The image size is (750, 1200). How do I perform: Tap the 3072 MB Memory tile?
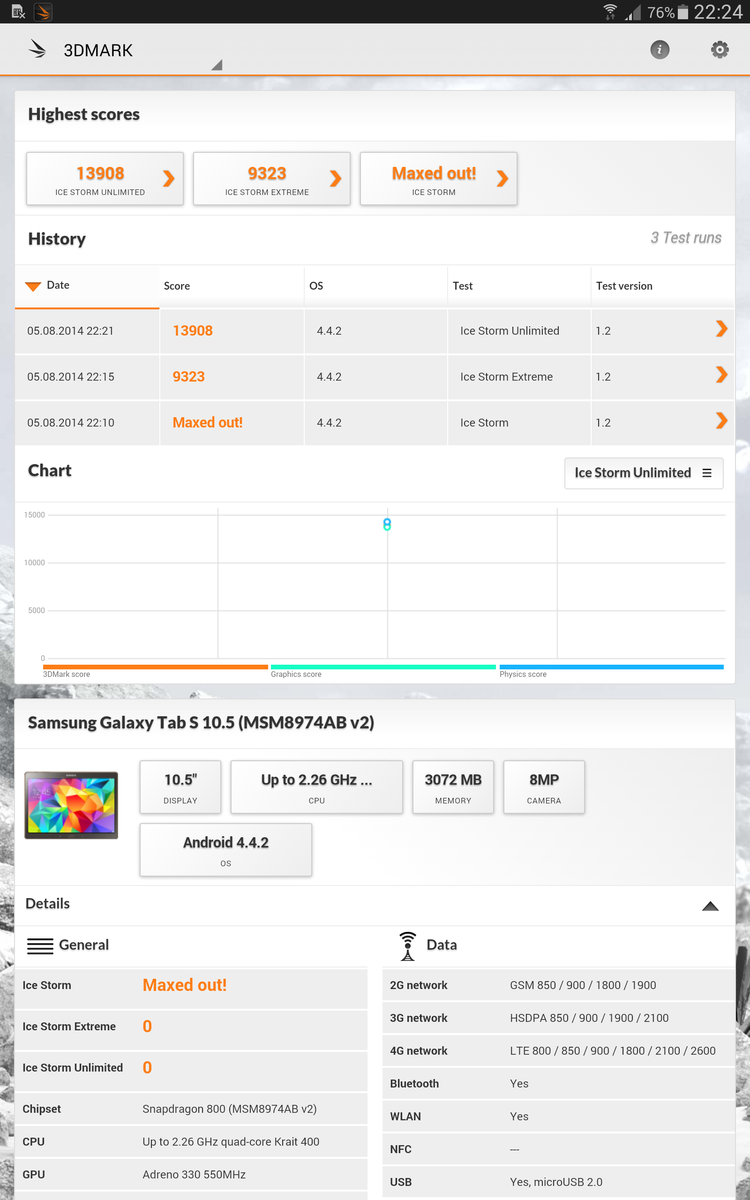(x=453, y=787)
